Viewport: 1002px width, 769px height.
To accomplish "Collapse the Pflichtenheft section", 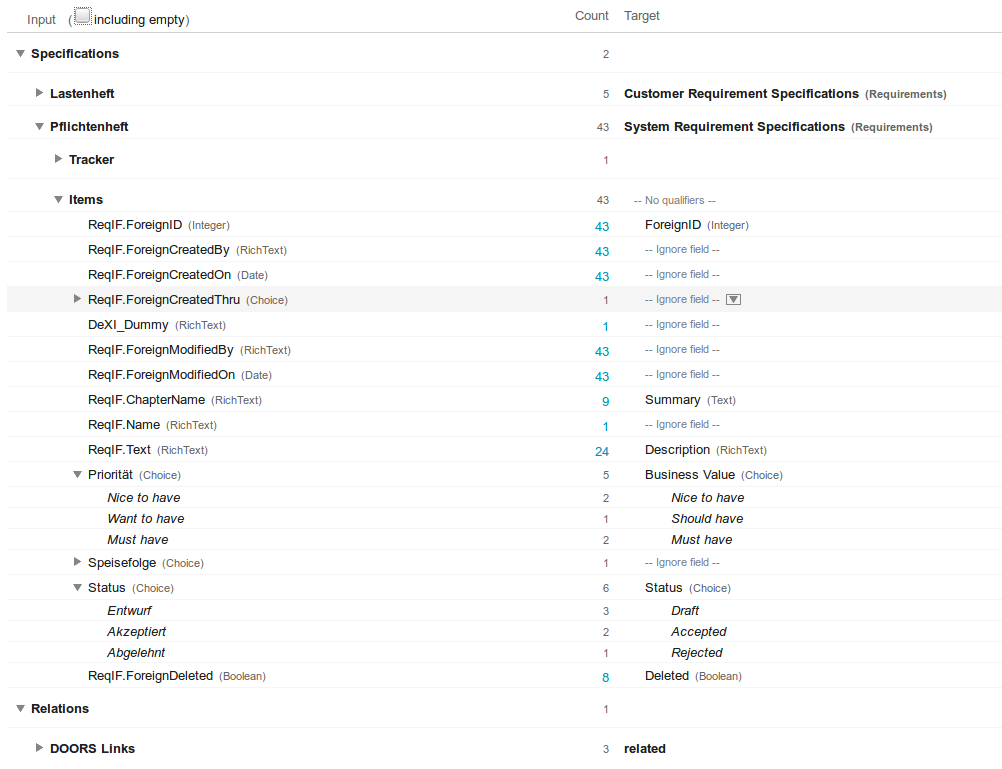I will [39, 127].
